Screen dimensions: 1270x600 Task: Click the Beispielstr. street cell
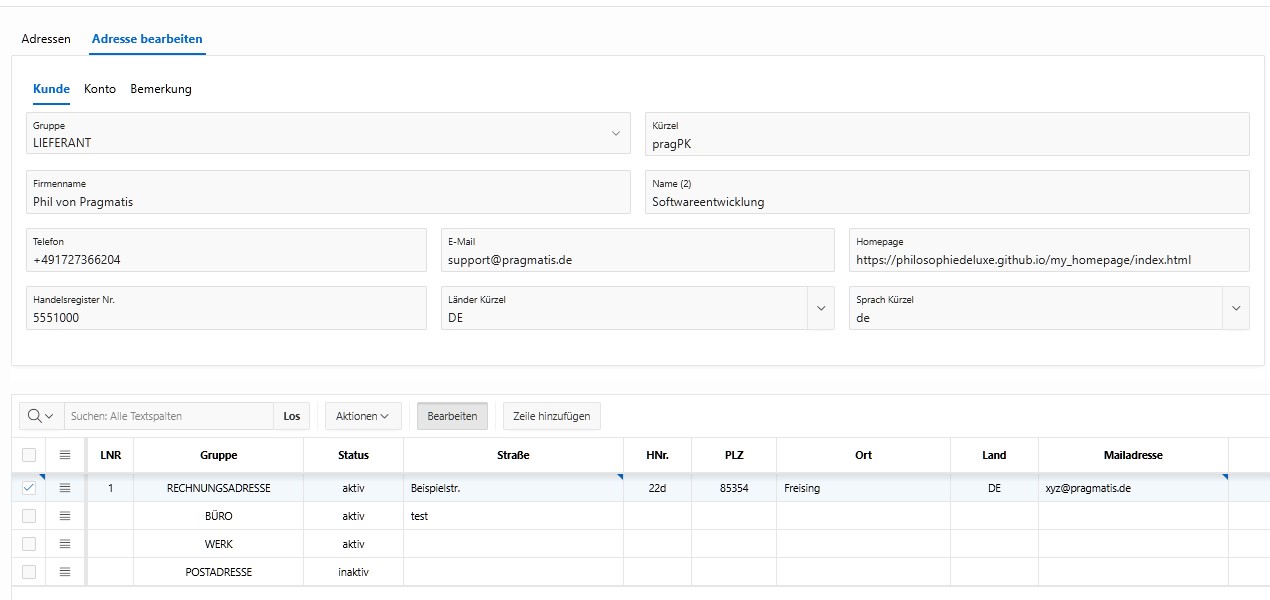tap(513, 488)
